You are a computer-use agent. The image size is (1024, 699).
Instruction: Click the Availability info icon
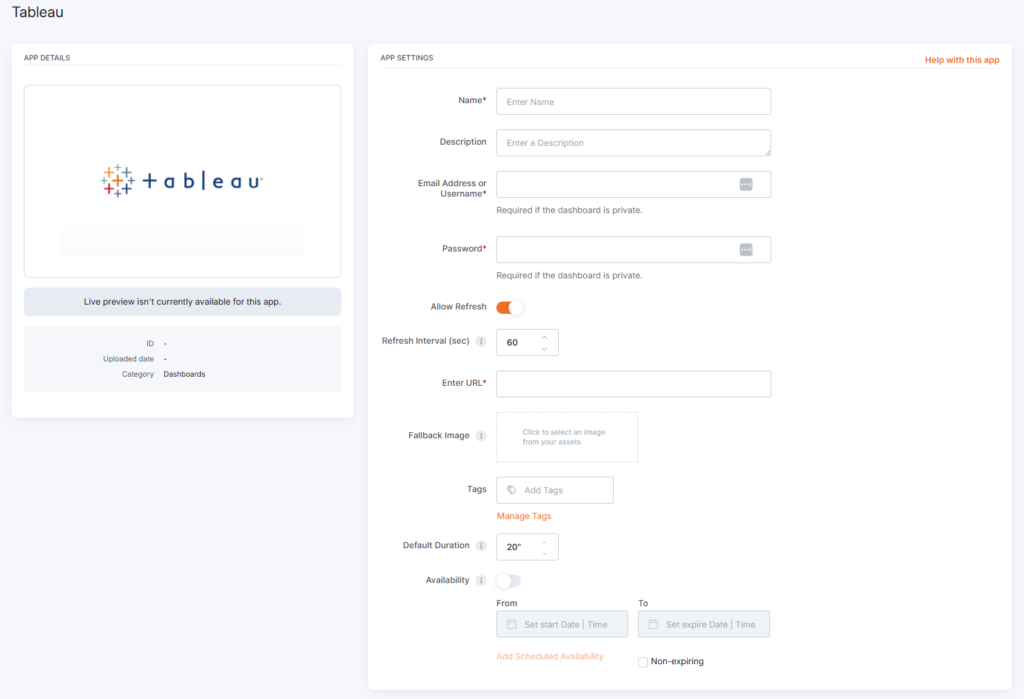(x=481, y=581)
